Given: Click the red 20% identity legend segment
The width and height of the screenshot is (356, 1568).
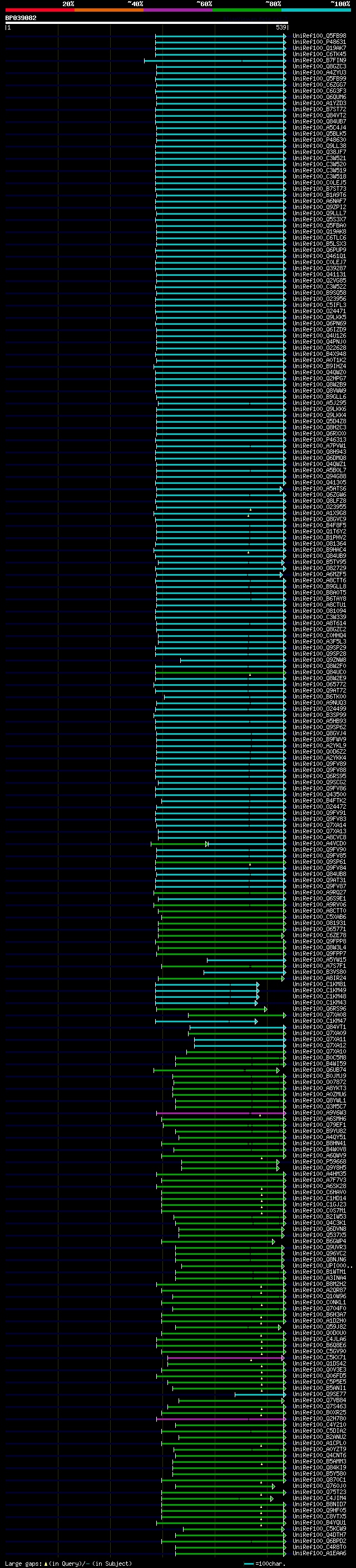Looking at the screenshot, I should (x=39, y=10).
